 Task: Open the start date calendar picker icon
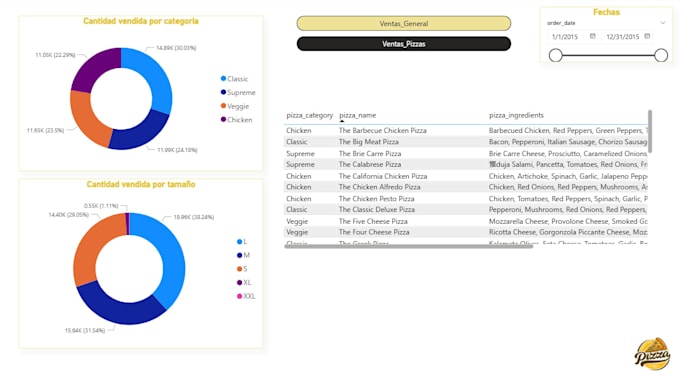tap(592, 36)
